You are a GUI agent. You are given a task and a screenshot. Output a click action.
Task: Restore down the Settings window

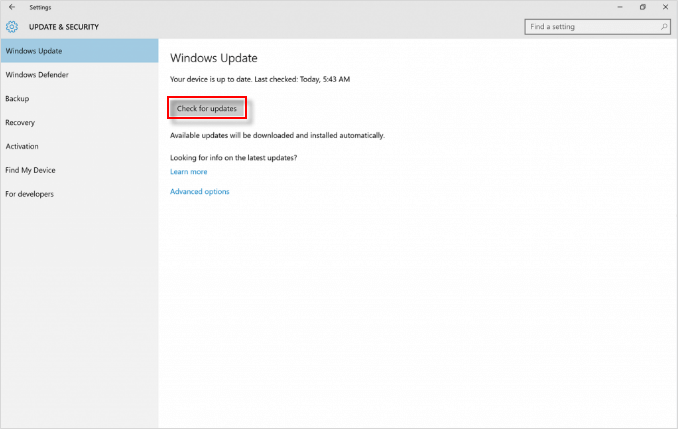pyautogui.click(x=643, y=7)
